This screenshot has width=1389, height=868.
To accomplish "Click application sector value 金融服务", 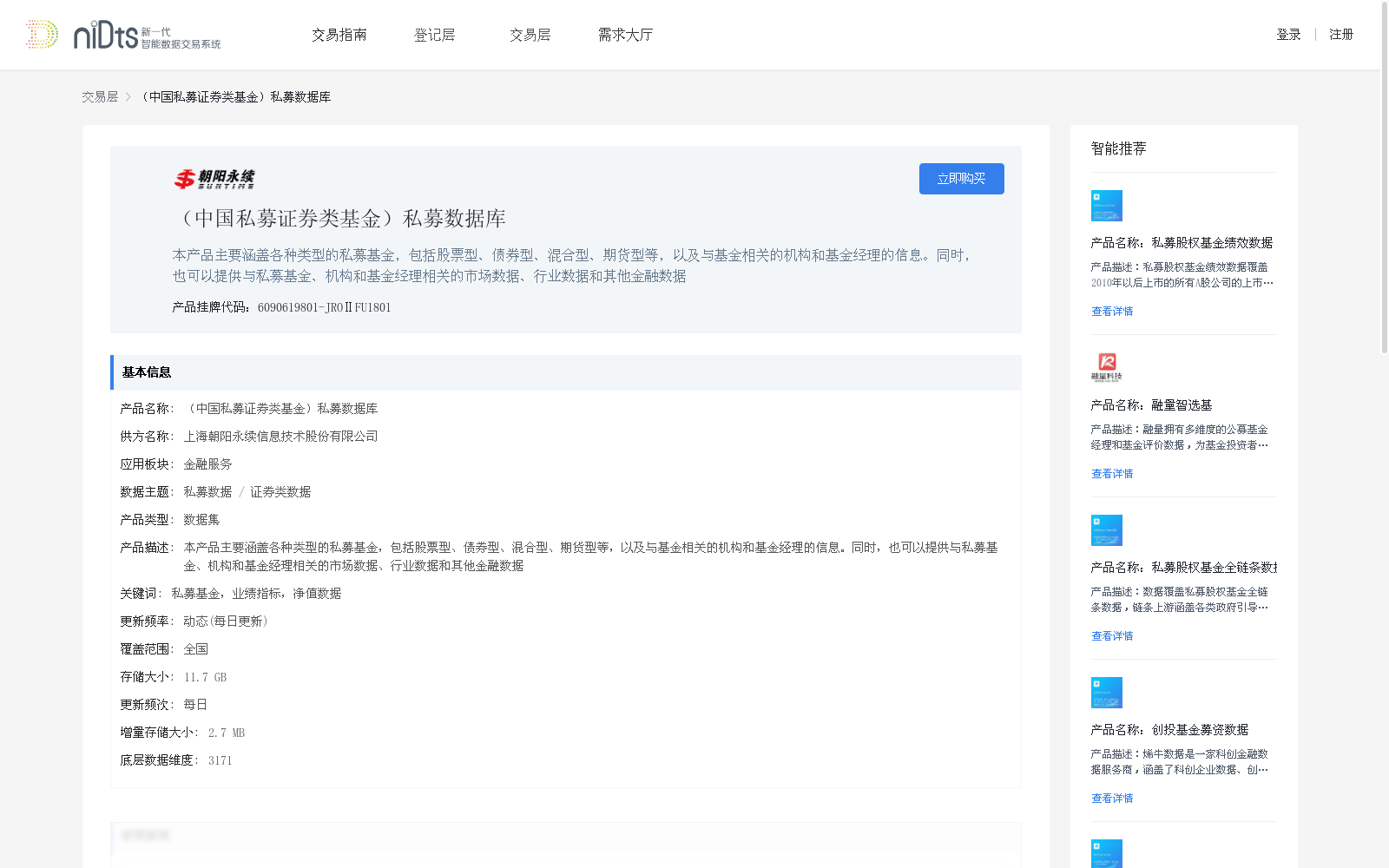I will (207, 464).
